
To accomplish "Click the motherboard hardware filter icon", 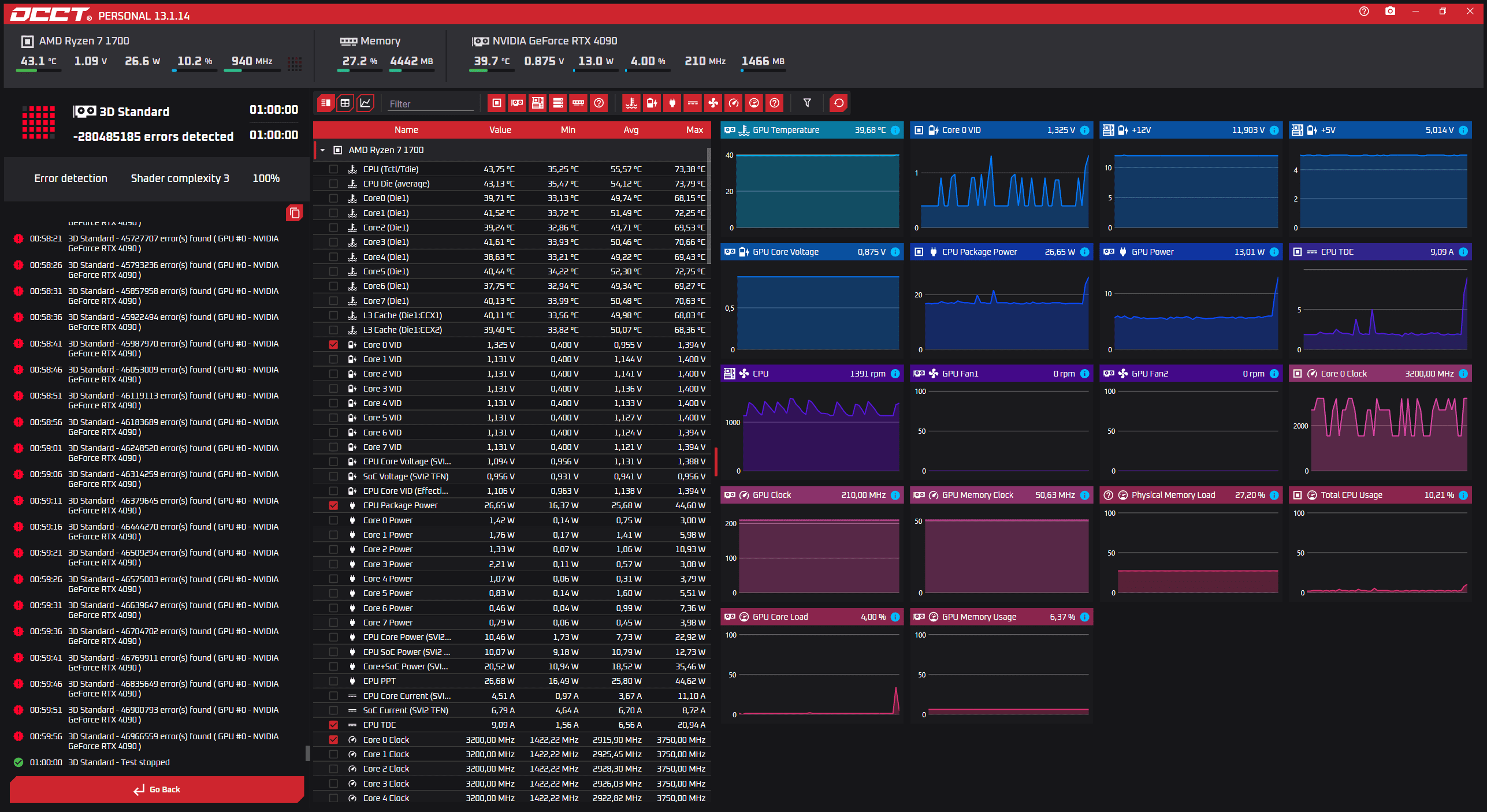I will (537, 103).
